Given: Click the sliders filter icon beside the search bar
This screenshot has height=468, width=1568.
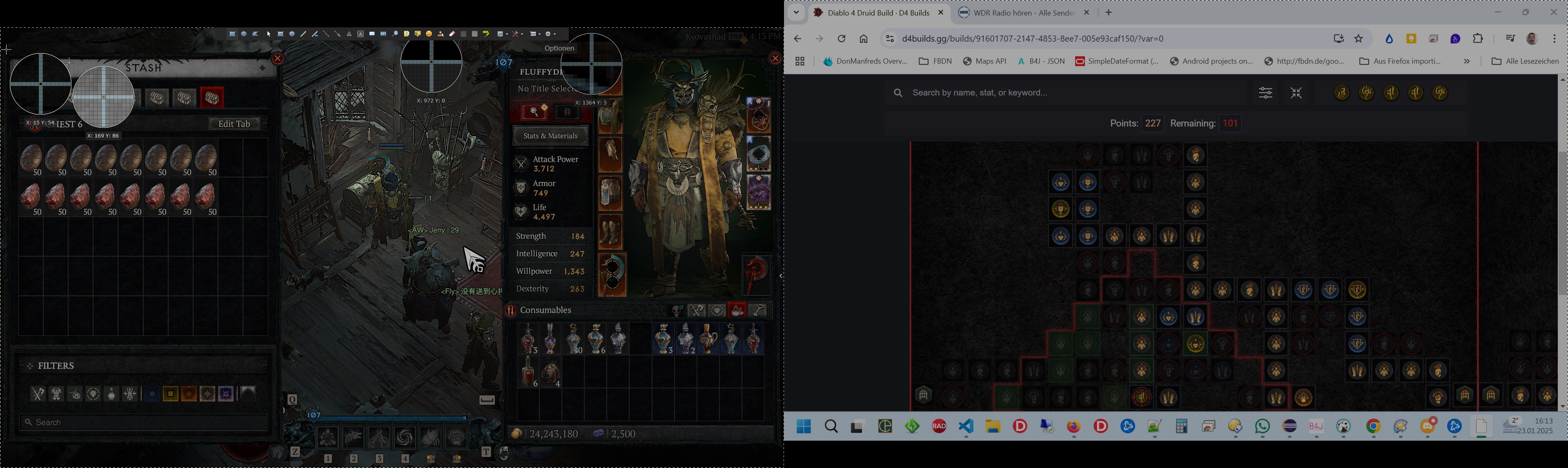Looking at the screenshot, I should pyautogui.click(x=1265, y=93).
